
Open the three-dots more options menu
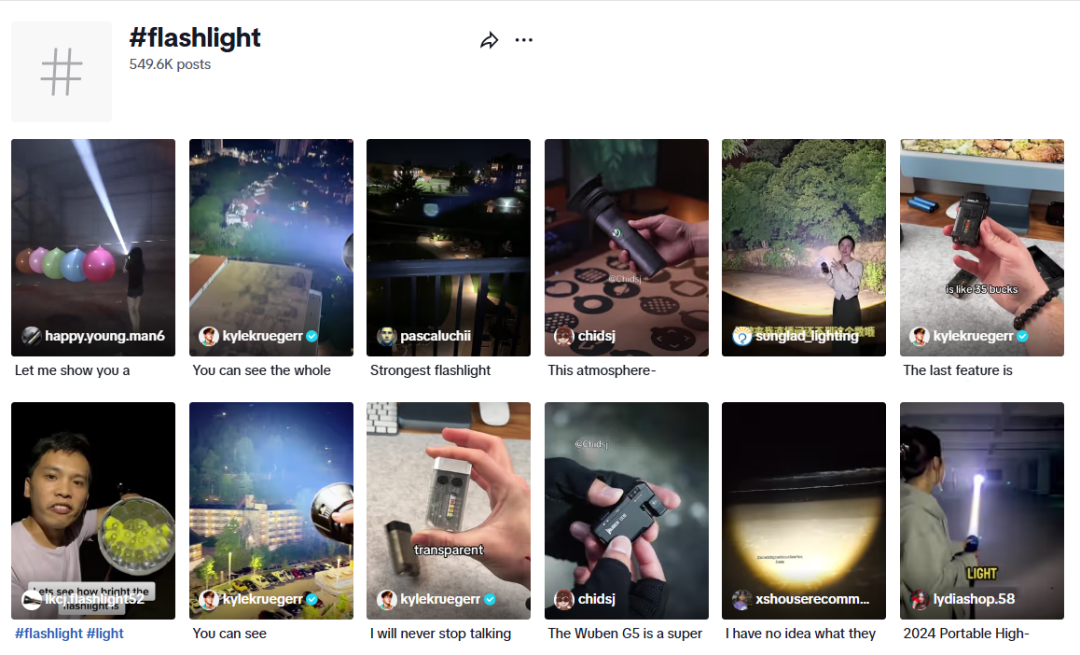523,40
